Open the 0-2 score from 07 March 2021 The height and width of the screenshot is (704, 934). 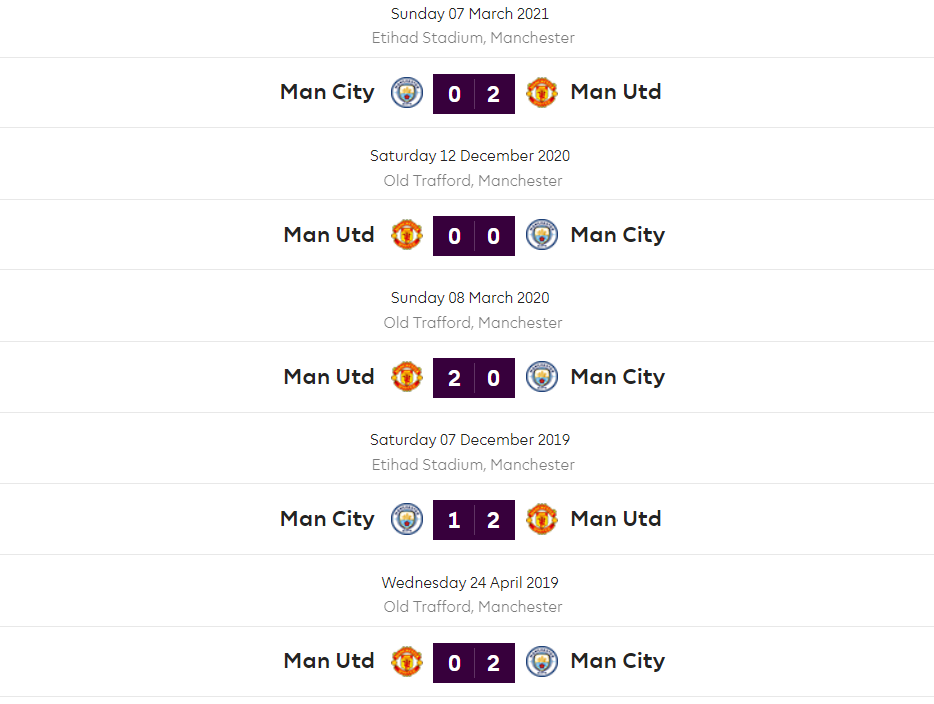point(474,94)
